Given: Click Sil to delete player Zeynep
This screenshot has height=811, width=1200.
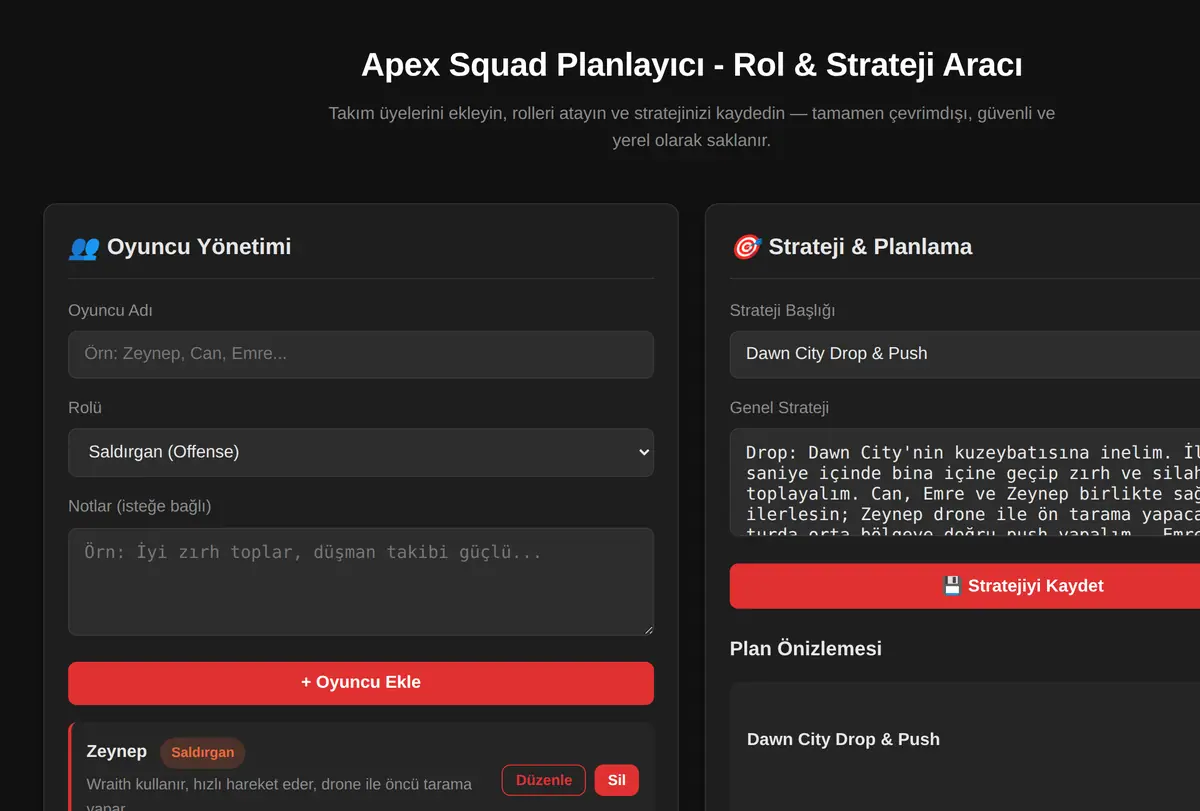Looking at the screenshot, I should [x=617, y=780].
